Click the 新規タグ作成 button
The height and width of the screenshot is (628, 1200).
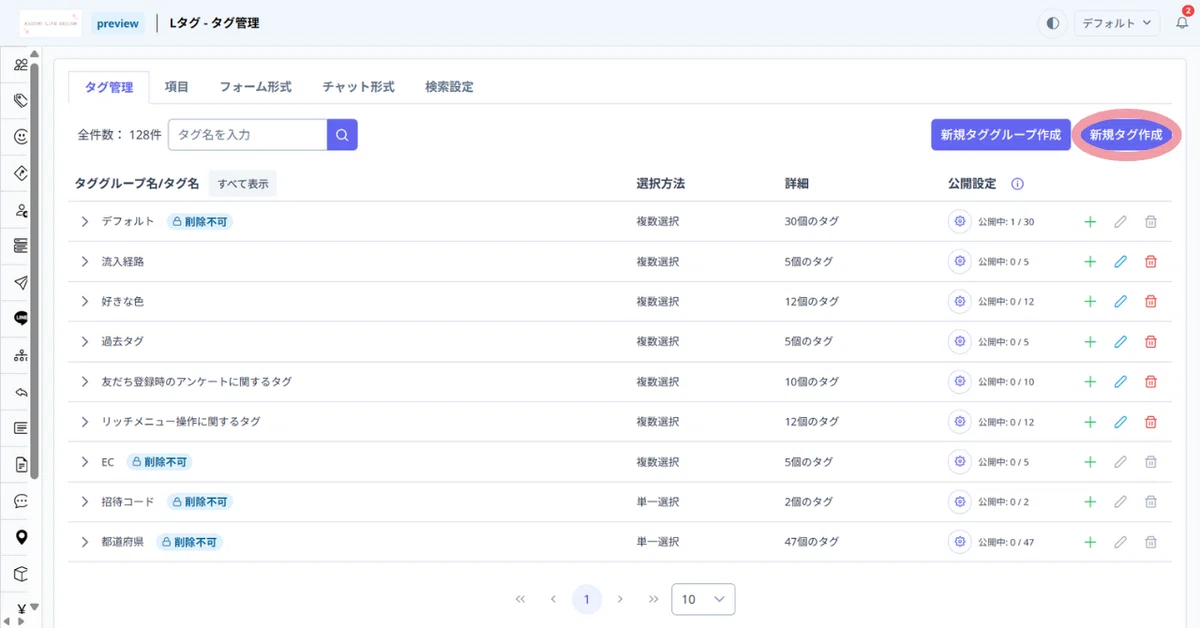tap(1126, 135)
